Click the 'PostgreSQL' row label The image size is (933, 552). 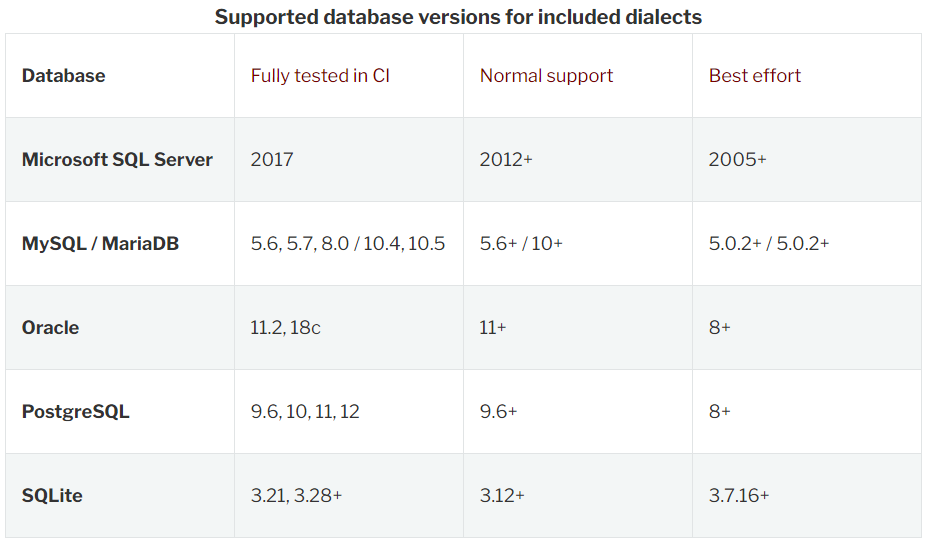75,412
